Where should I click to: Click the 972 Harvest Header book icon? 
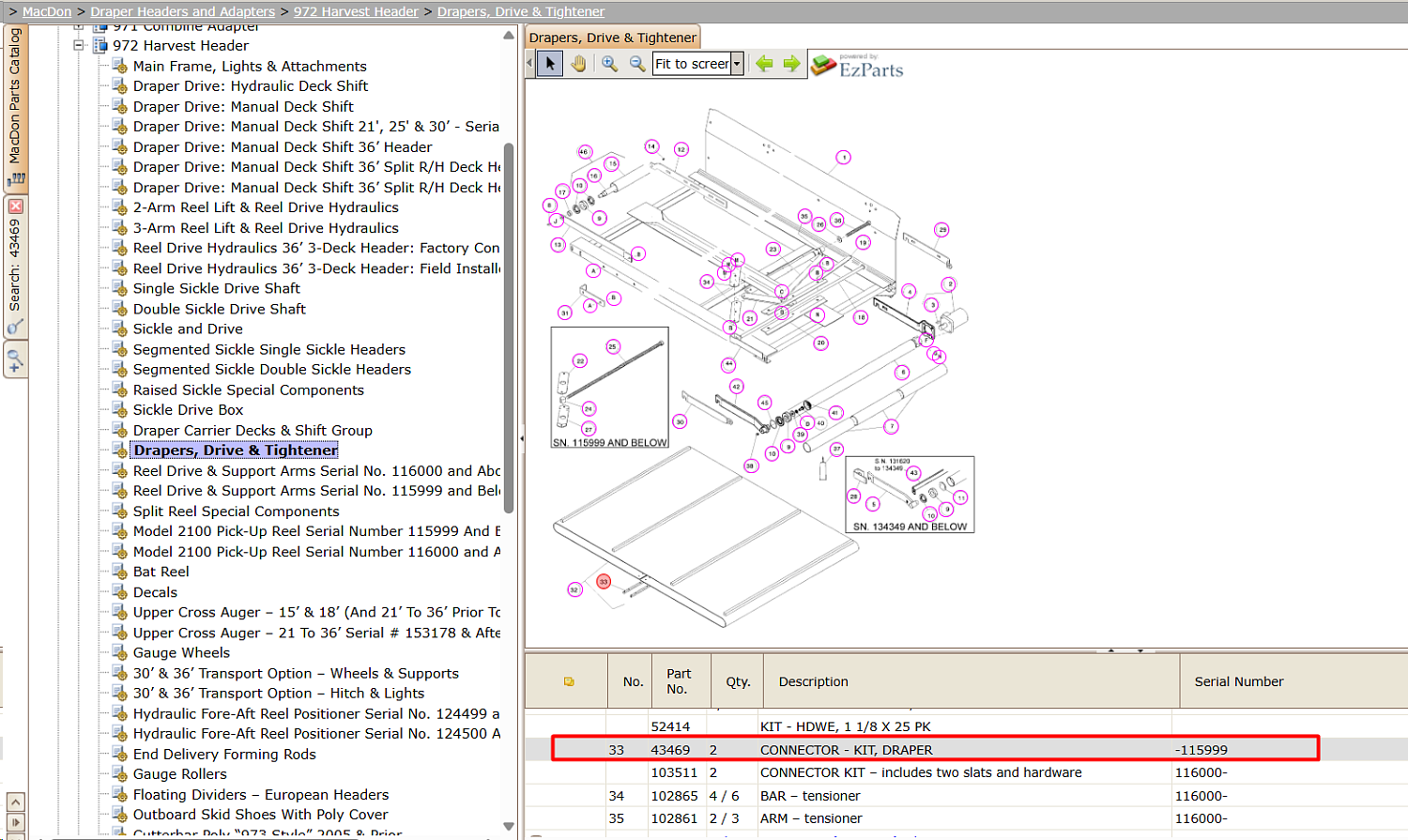(x=99, y=45)
